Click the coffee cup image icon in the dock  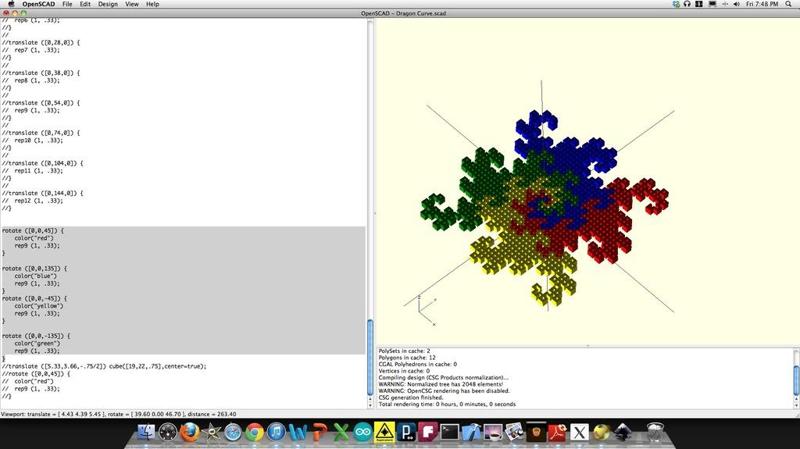coord(493,433)
